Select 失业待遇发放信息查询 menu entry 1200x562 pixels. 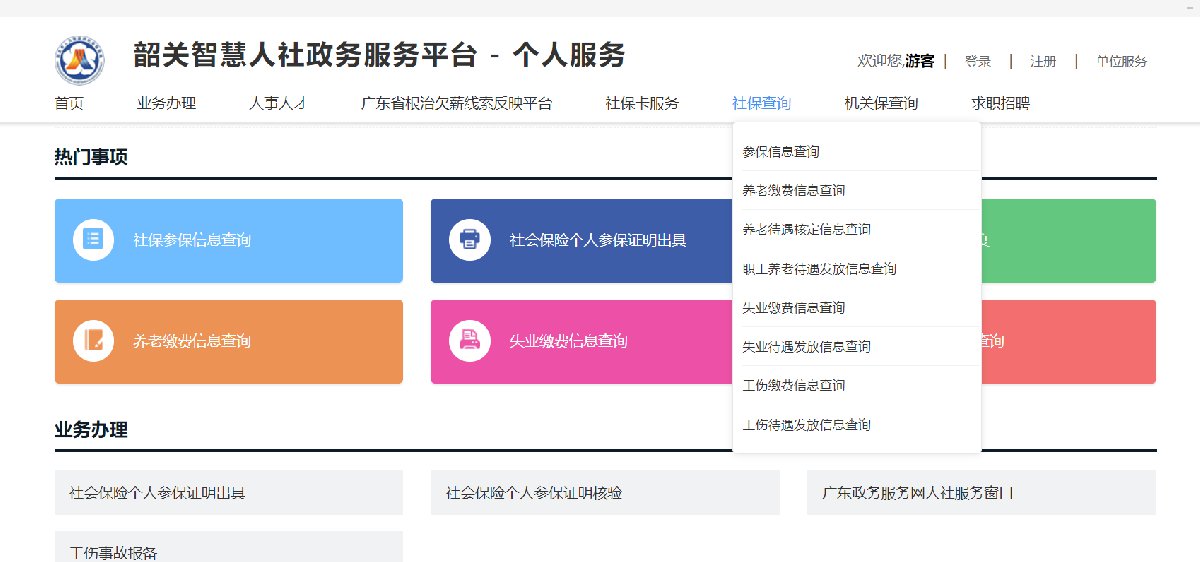(x=806, y=347)
